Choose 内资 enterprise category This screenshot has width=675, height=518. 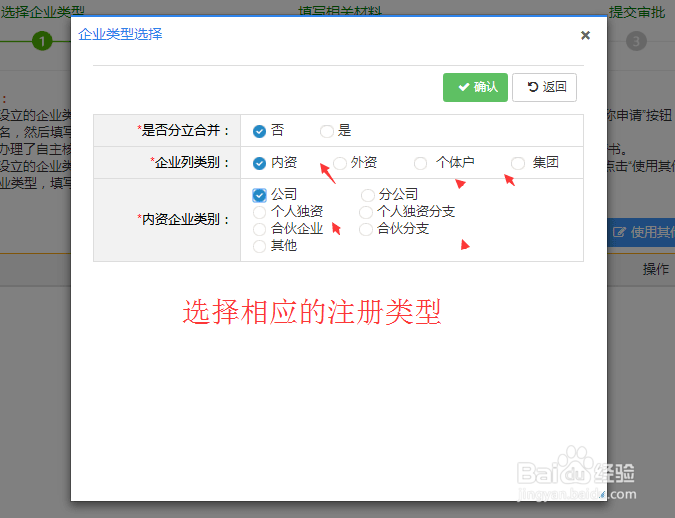pyautogui.click(x=259, y=163)
